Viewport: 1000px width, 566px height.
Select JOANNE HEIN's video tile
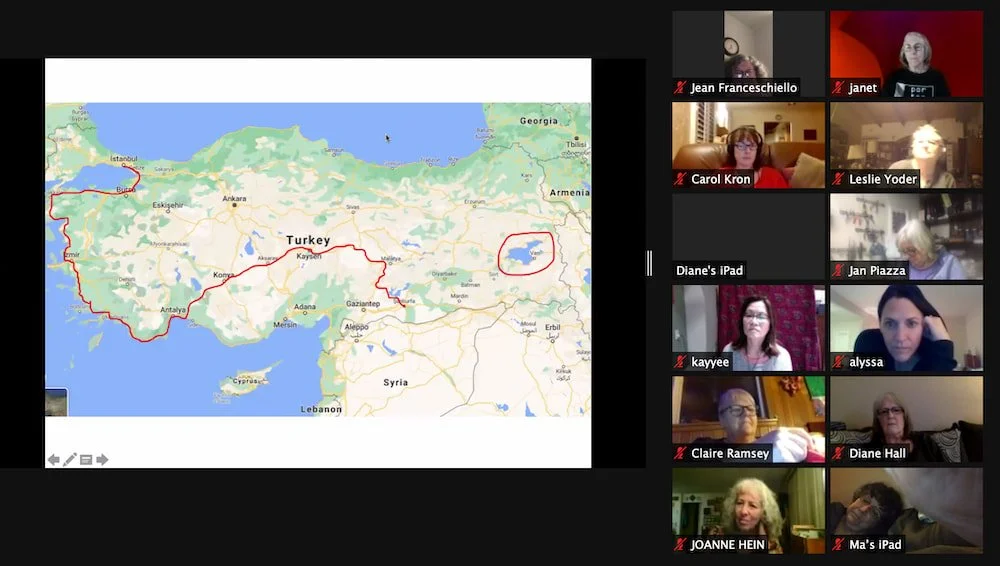tap(748, 510)
